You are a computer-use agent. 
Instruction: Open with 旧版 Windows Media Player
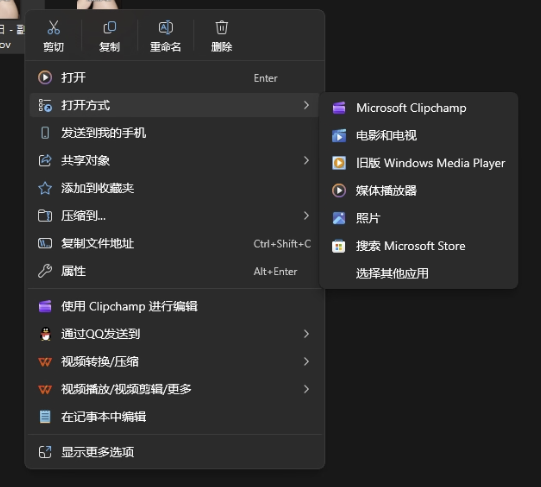[x=419, y=163]
